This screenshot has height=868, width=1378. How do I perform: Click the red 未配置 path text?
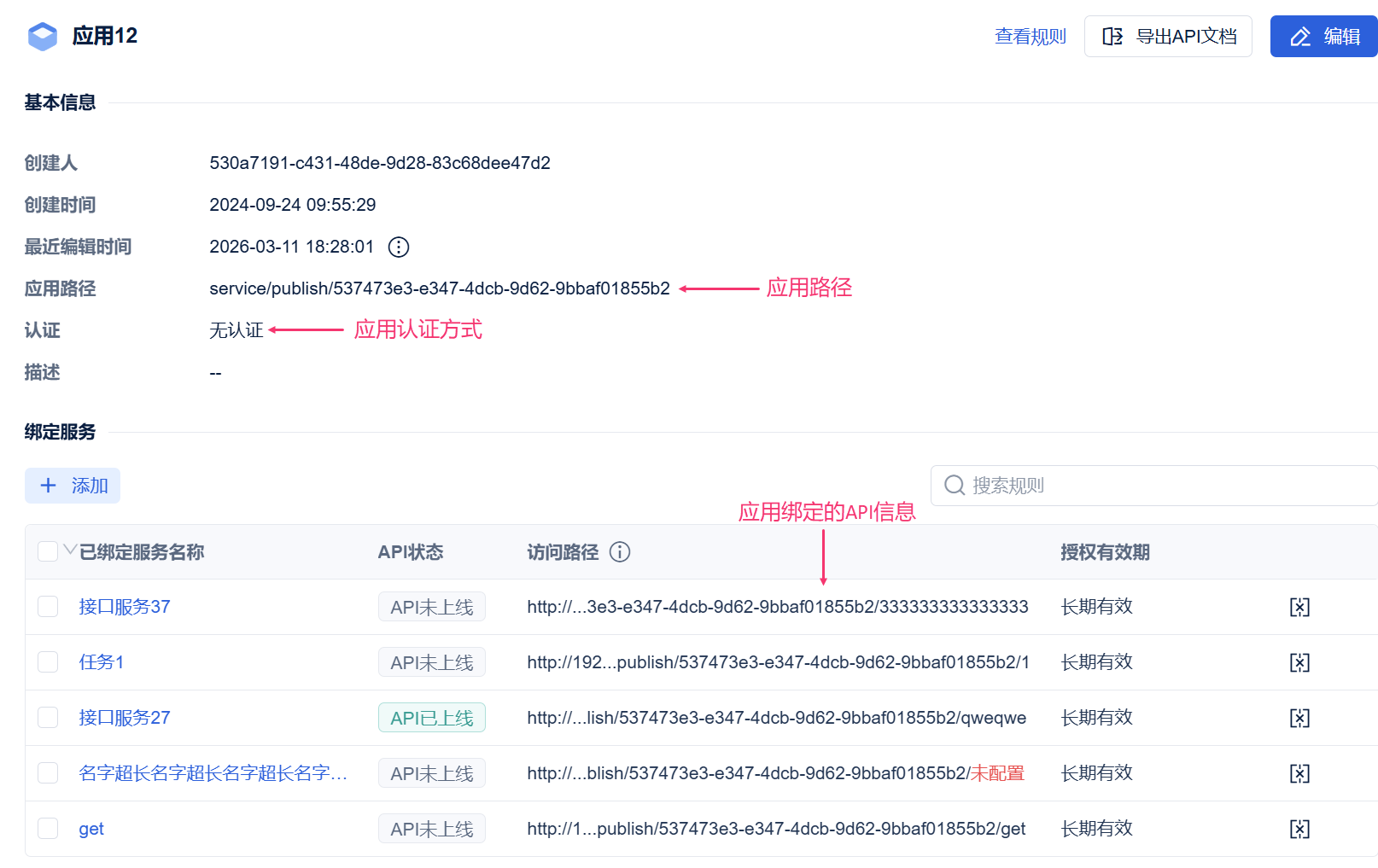click(x=997, y=773)
